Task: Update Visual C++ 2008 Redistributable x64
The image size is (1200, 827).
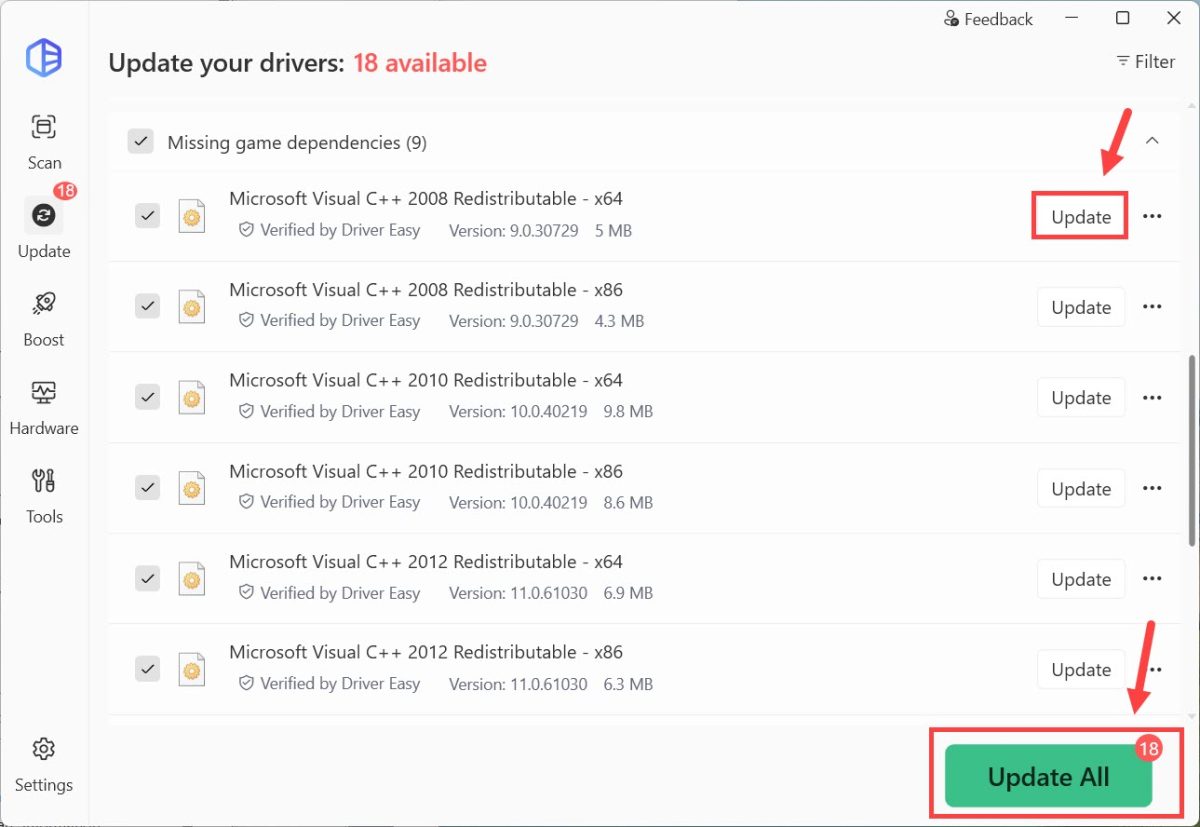Action: coord(1081,216)
